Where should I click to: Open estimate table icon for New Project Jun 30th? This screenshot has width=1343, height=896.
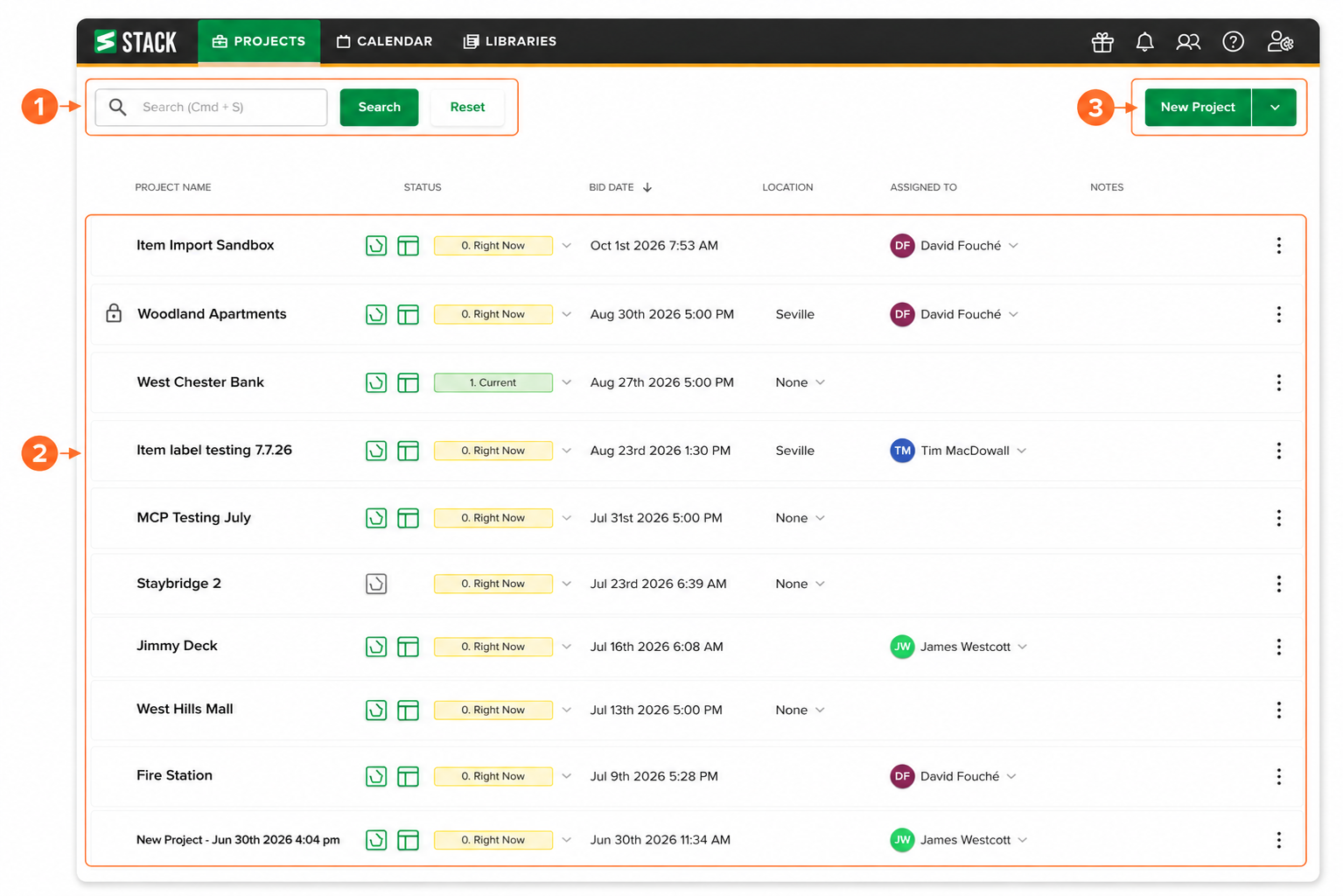tap(408, 840)
